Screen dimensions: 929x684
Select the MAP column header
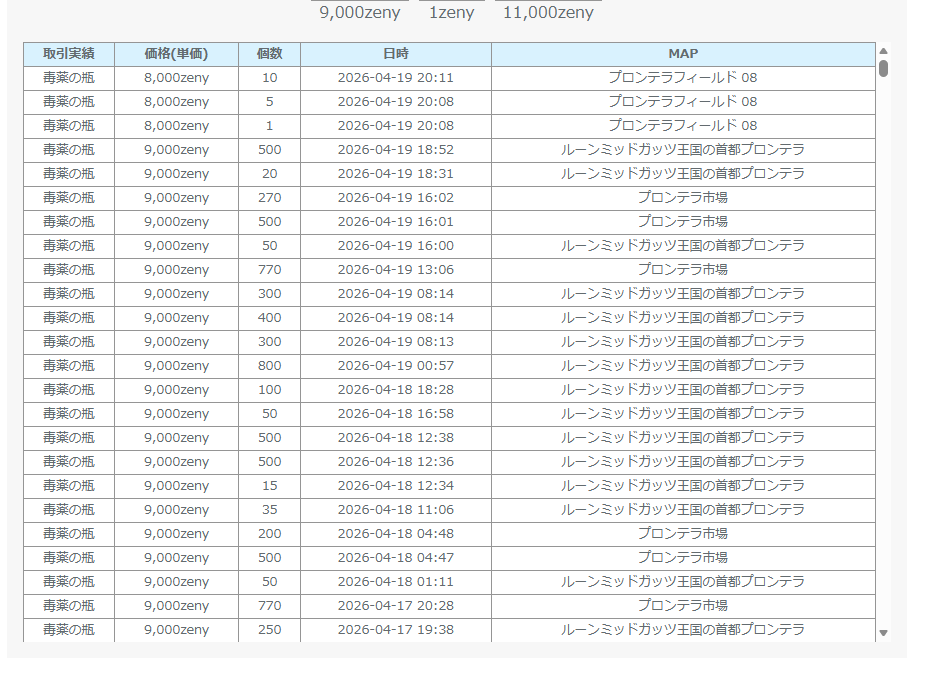pos(683,54)
